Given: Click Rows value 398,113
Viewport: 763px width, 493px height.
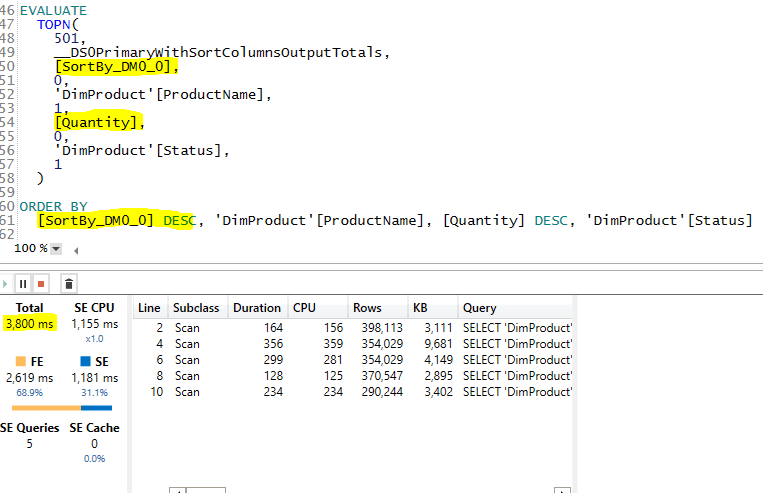Looking at the screenshot, I should (x=382, y=328).
